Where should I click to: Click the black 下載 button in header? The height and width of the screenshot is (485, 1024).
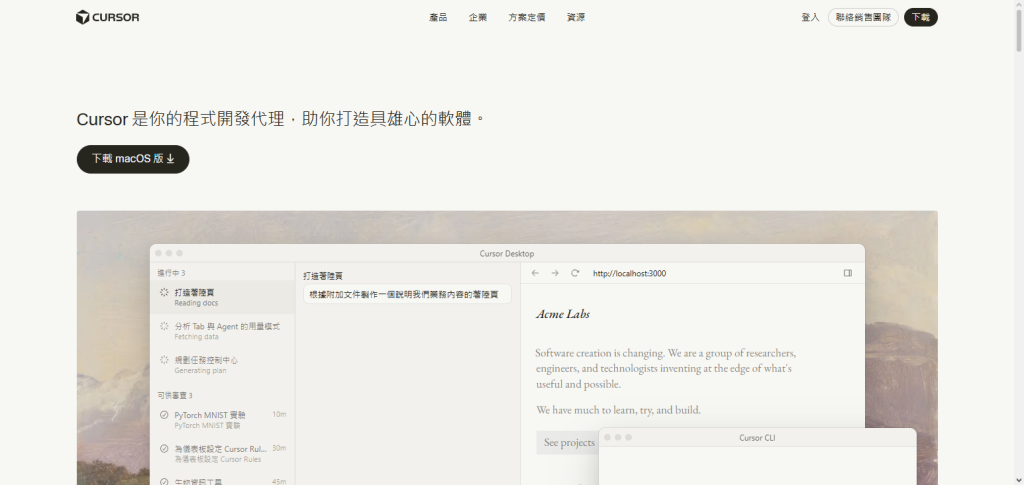(x=921, y=18)
